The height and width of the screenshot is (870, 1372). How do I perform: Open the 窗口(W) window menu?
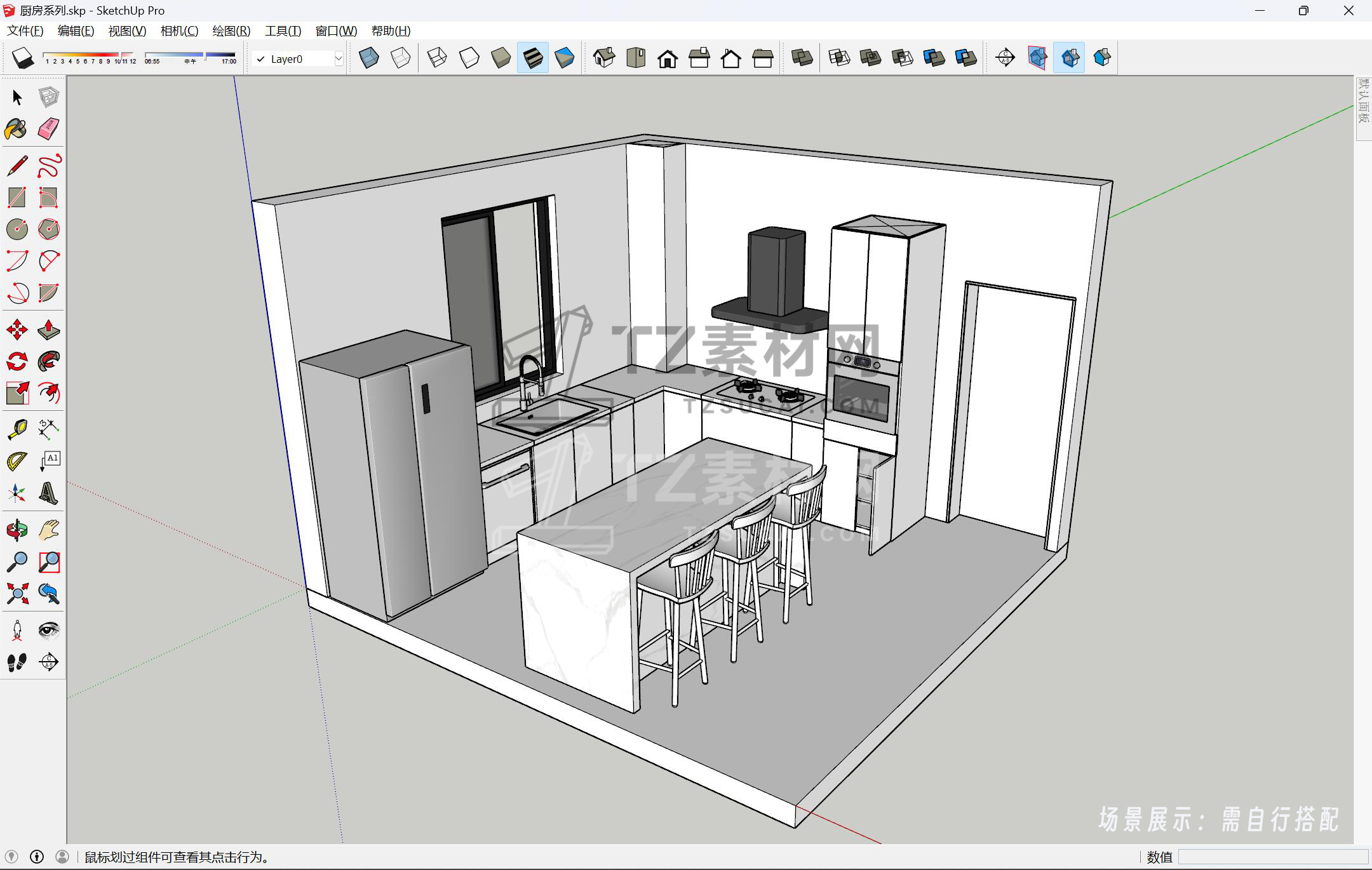[x=336, y=30]
